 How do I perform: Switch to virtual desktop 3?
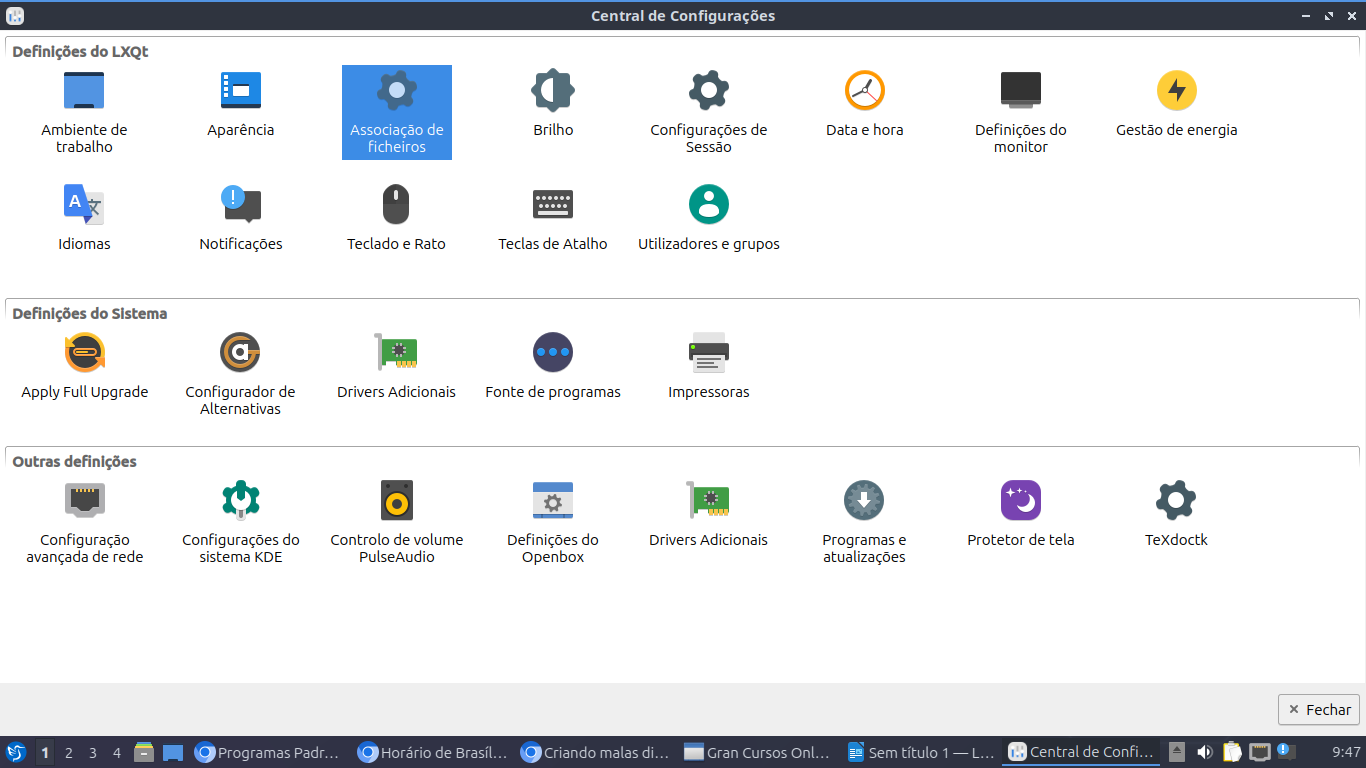pyautogui.click(x=93, y=752)
